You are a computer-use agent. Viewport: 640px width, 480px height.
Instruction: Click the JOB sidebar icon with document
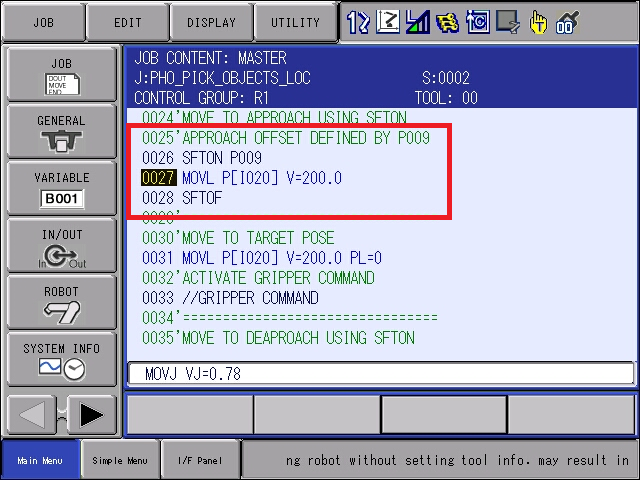pos(62,74)
